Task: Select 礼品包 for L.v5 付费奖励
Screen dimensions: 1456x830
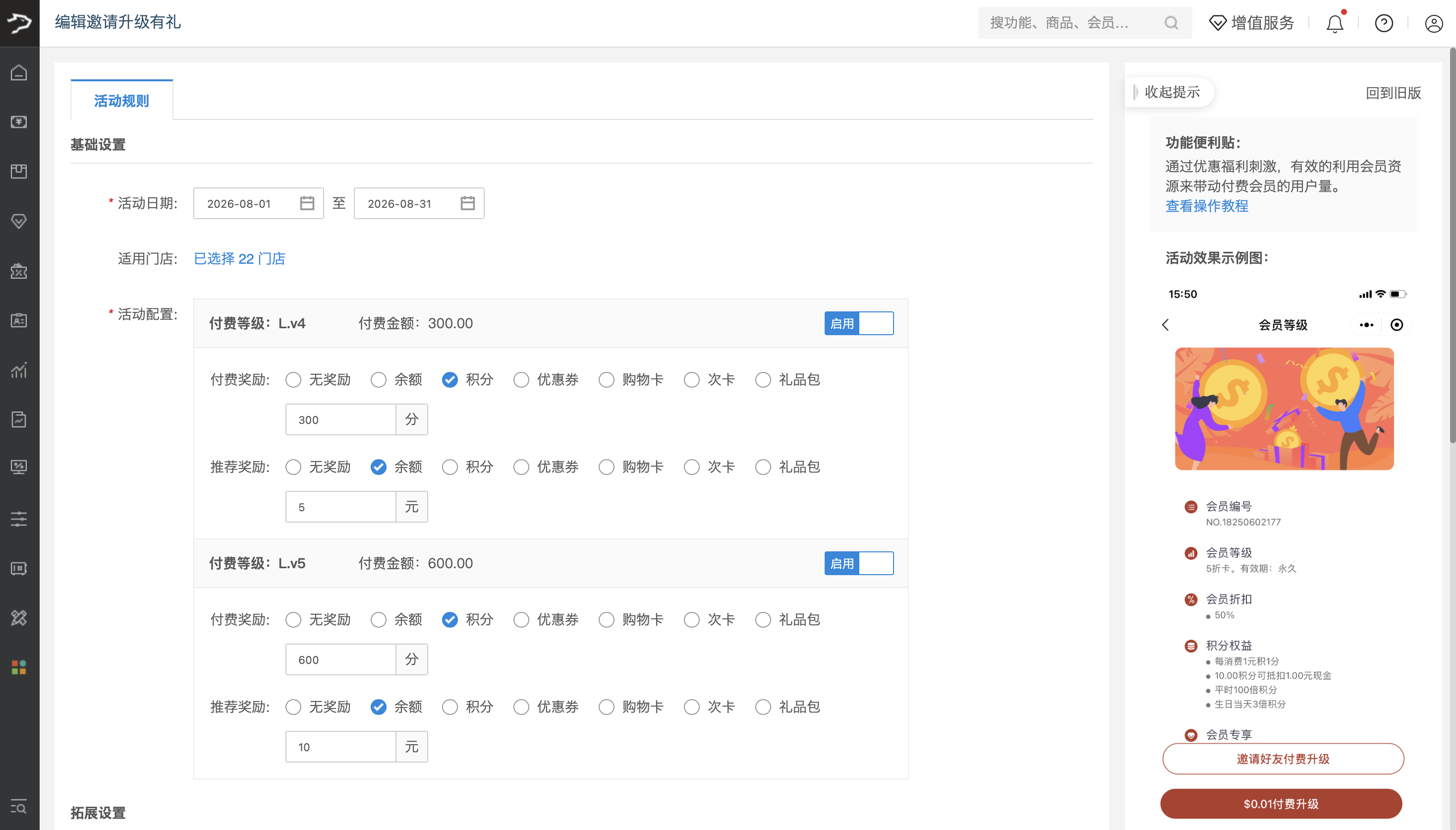Action: 763,620
